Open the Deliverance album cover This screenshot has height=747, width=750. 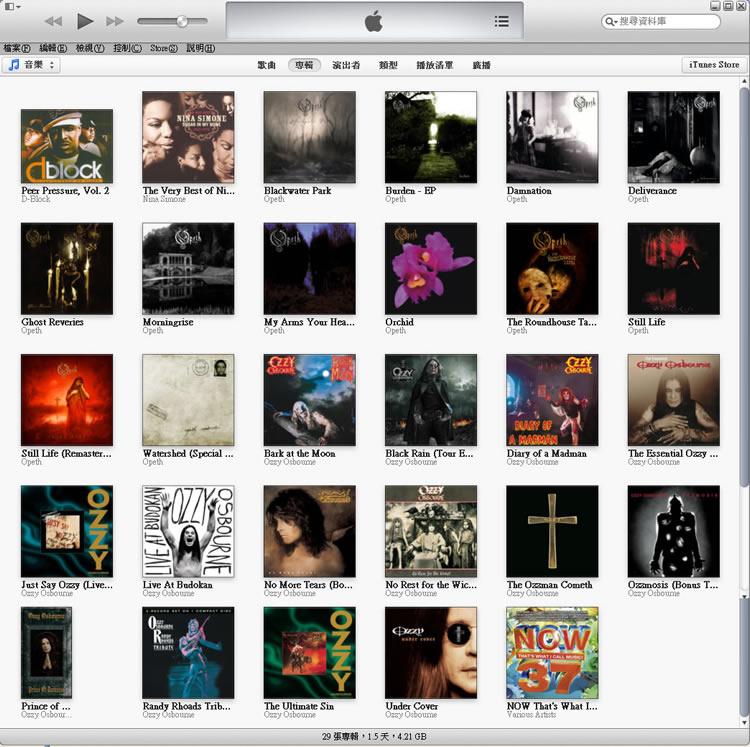tap(673, 137)
